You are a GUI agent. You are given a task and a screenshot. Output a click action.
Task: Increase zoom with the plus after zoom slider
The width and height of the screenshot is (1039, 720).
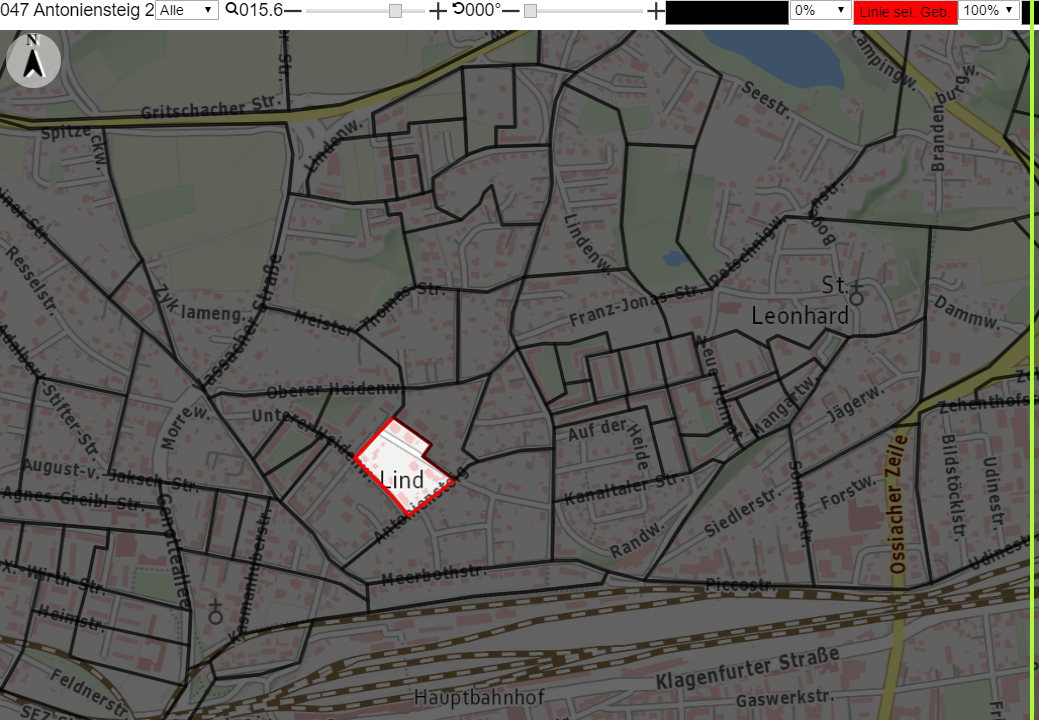[x=437, y=11]
